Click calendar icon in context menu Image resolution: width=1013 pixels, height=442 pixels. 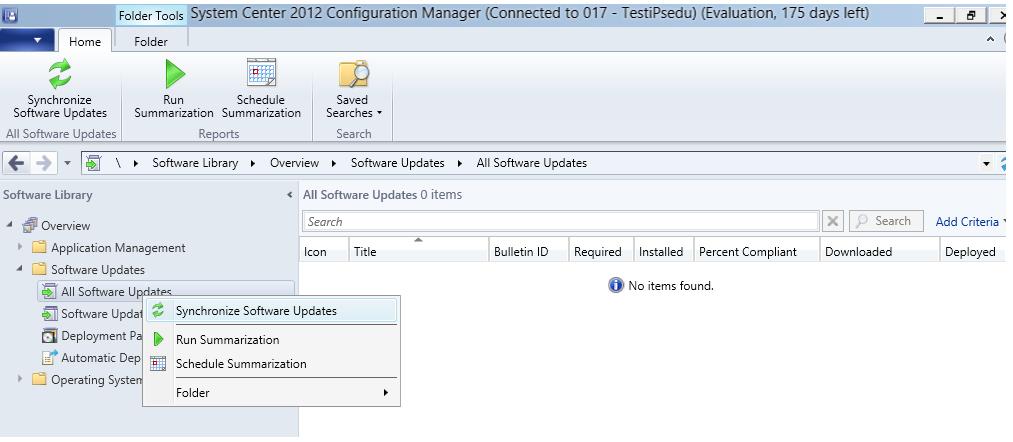coord(158,364)
